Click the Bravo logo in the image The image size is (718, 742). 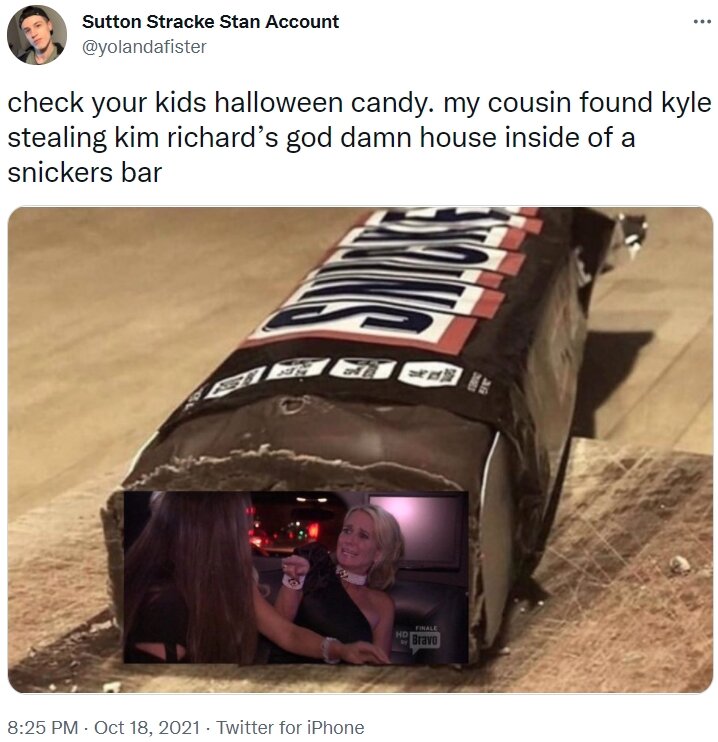click(x=425, y=640)
